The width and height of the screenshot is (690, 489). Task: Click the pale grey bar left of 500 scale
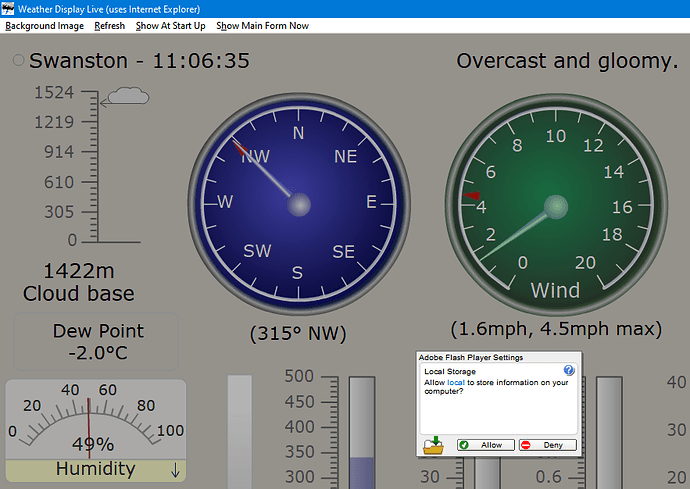[x=240, y=432]
